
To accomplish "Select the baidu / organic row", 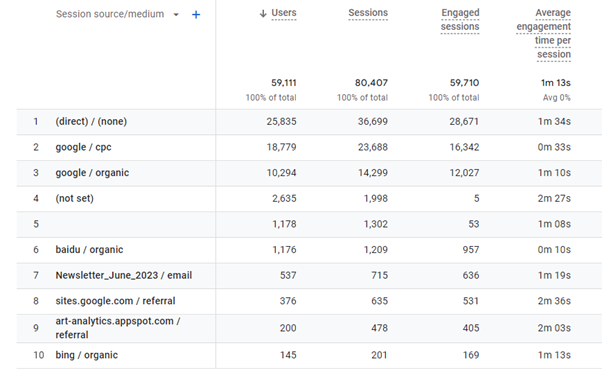I will [x=309, y=250].
